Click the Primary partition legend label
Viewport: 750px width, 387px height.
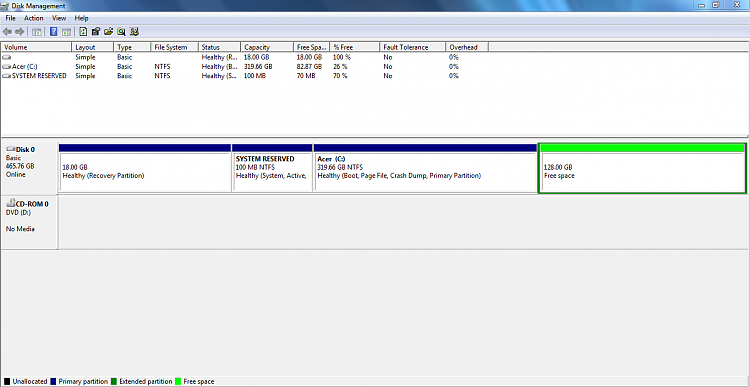click(x=83, y=382)
